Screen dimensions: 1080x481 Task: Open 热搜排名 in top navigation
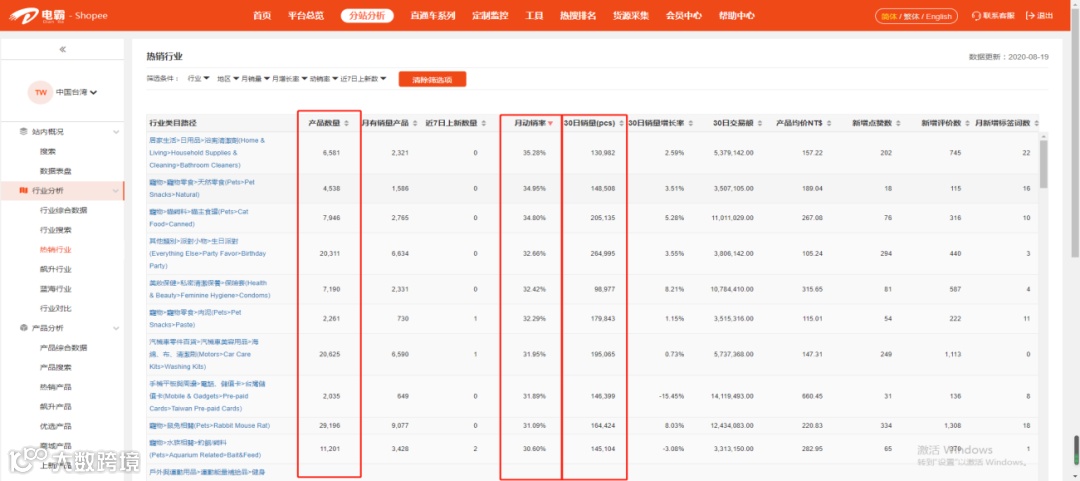tap(578, 16)
